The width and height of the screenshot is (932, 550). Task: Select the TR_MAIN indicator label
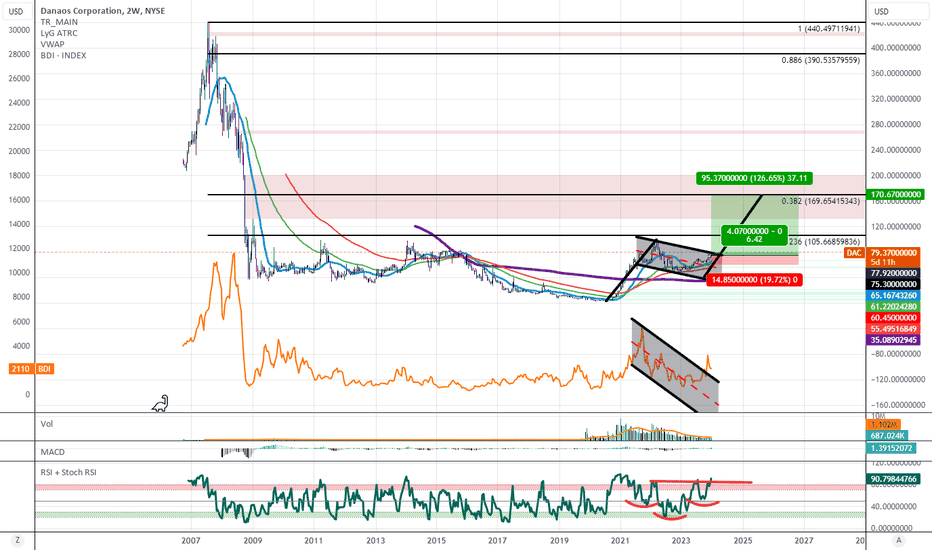coord(59,22)
